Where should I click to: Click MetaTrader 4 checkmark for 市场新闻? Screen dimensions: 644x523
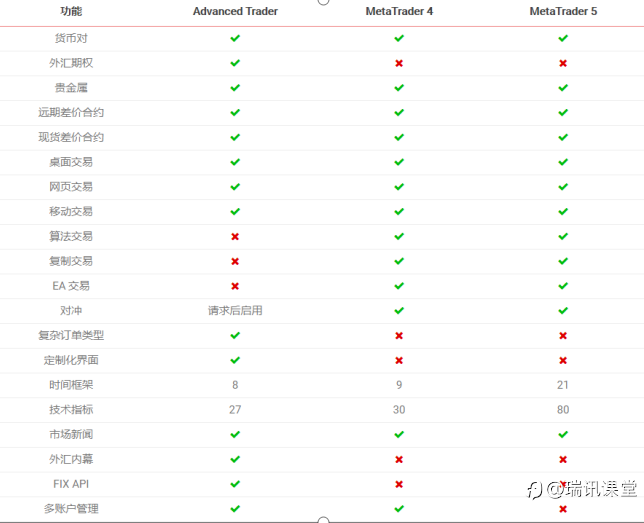tap(399, 434)
